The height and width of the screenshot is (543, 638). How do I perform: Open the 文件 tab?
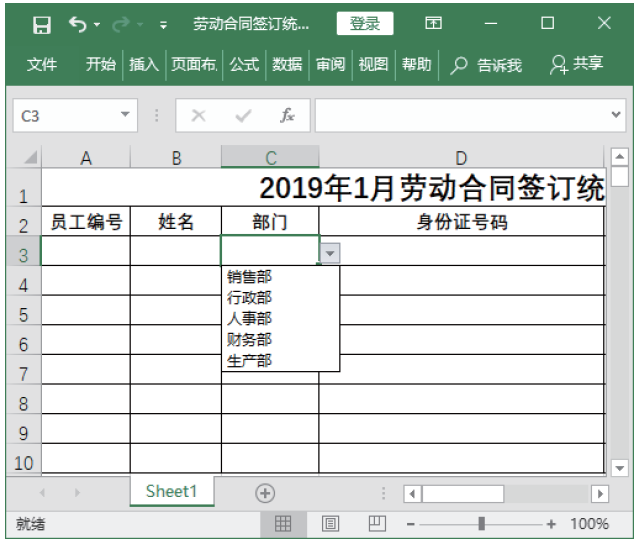tap(42, 64)
